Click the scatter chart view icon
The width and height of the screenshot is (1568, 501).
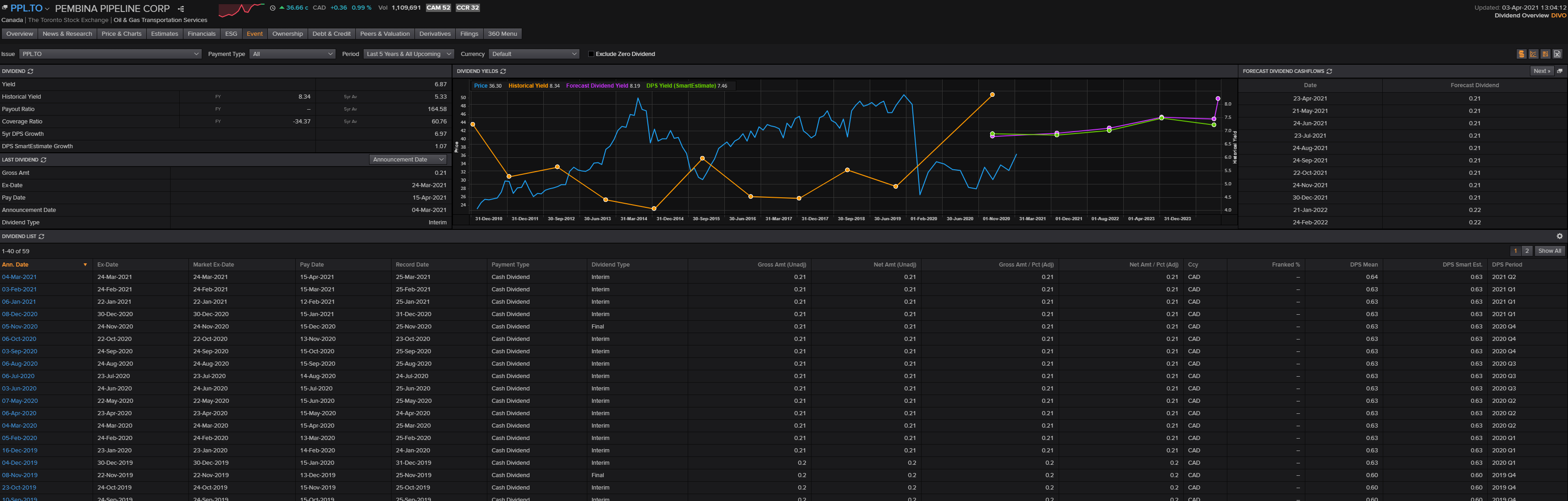(1533, 54)
